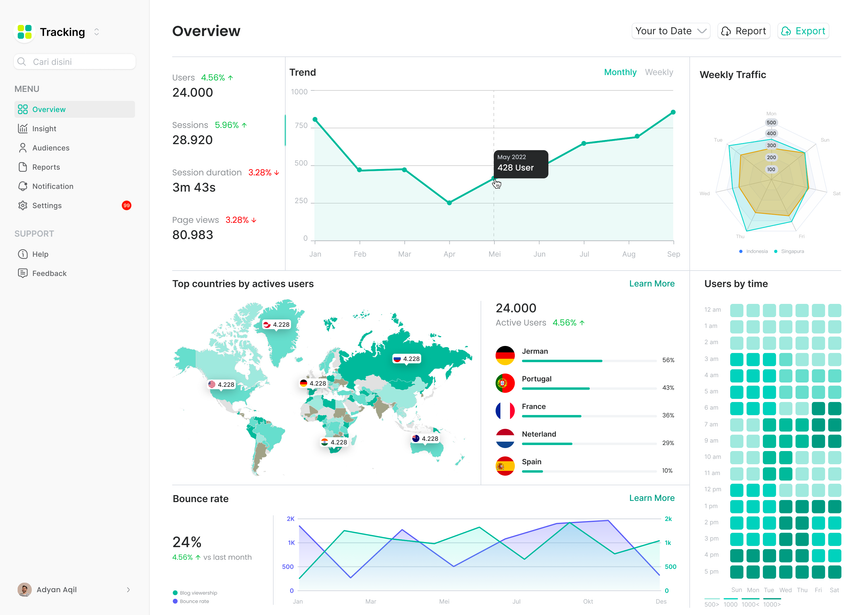Click the Sessions 28.920 value
This screenshot has height=615, width=864.
(192, 140)
